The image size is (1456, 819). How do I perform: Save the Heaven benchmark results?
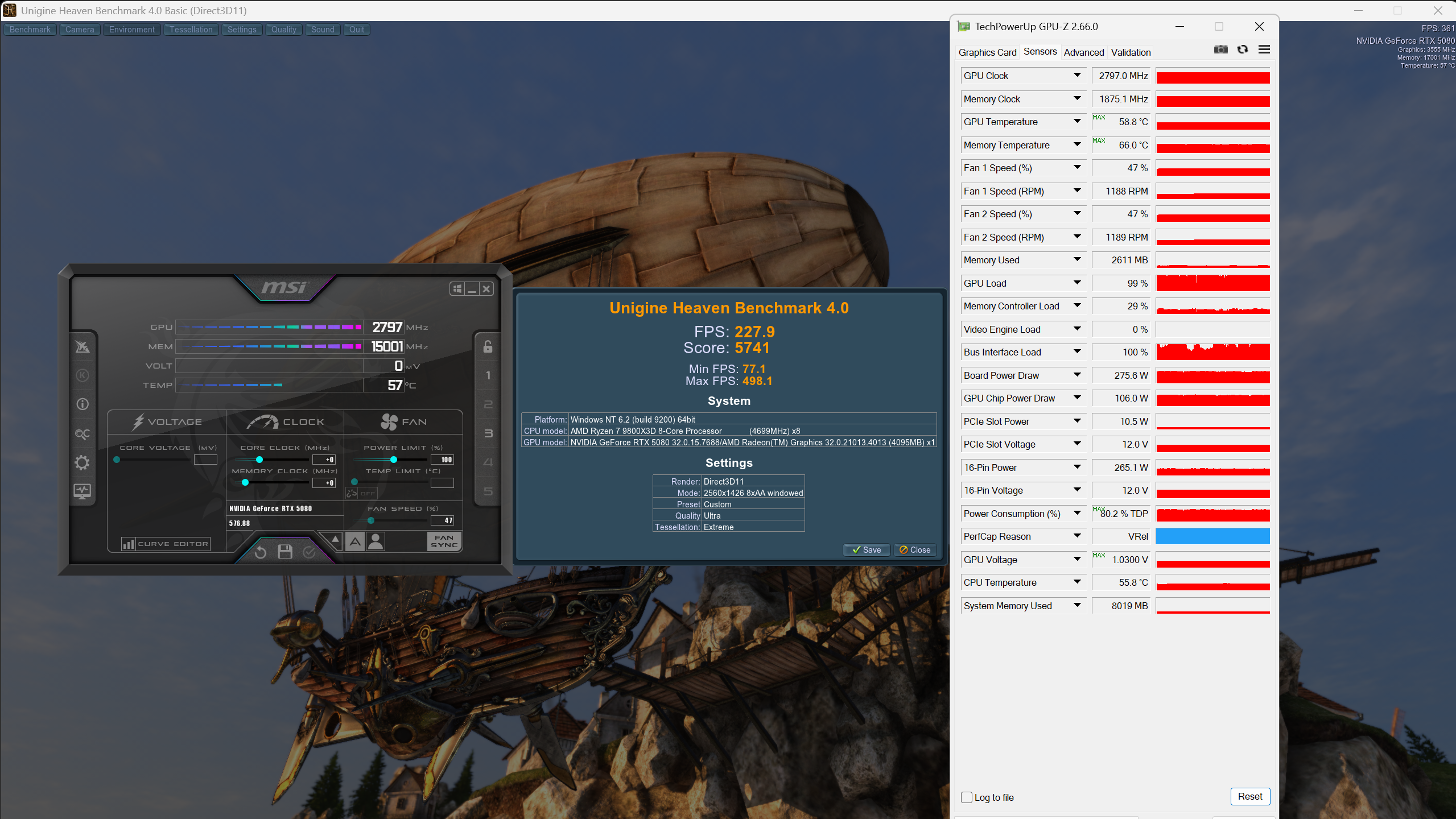coord(867,550)
